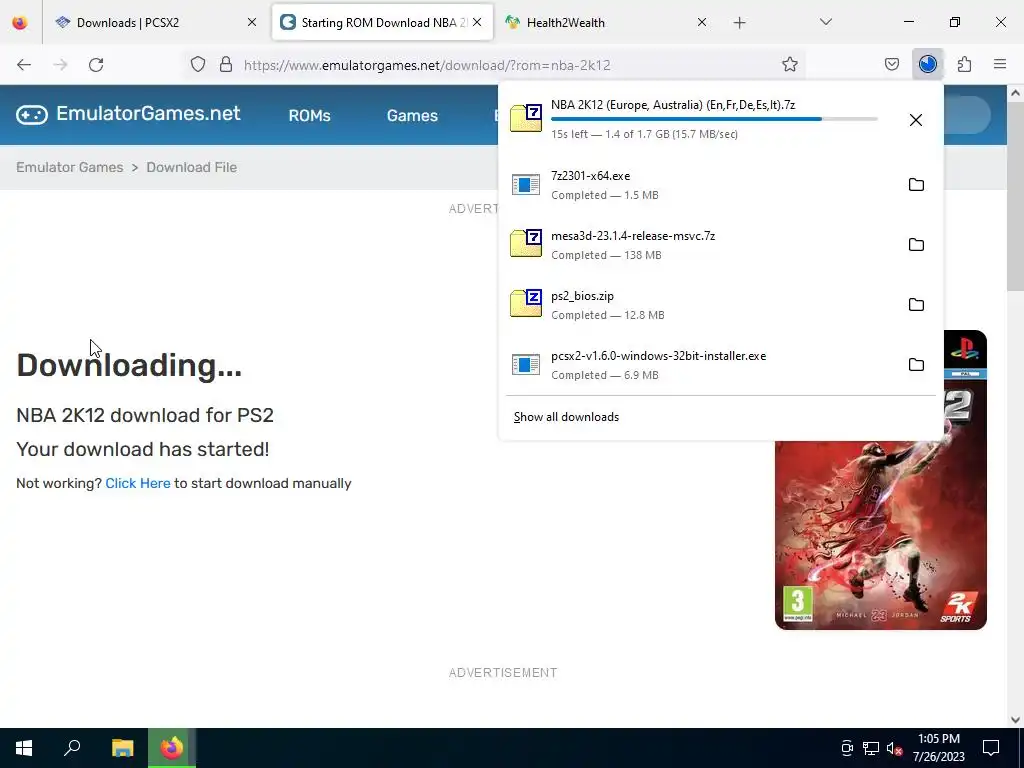Open the notification center icon

point(991,748)
